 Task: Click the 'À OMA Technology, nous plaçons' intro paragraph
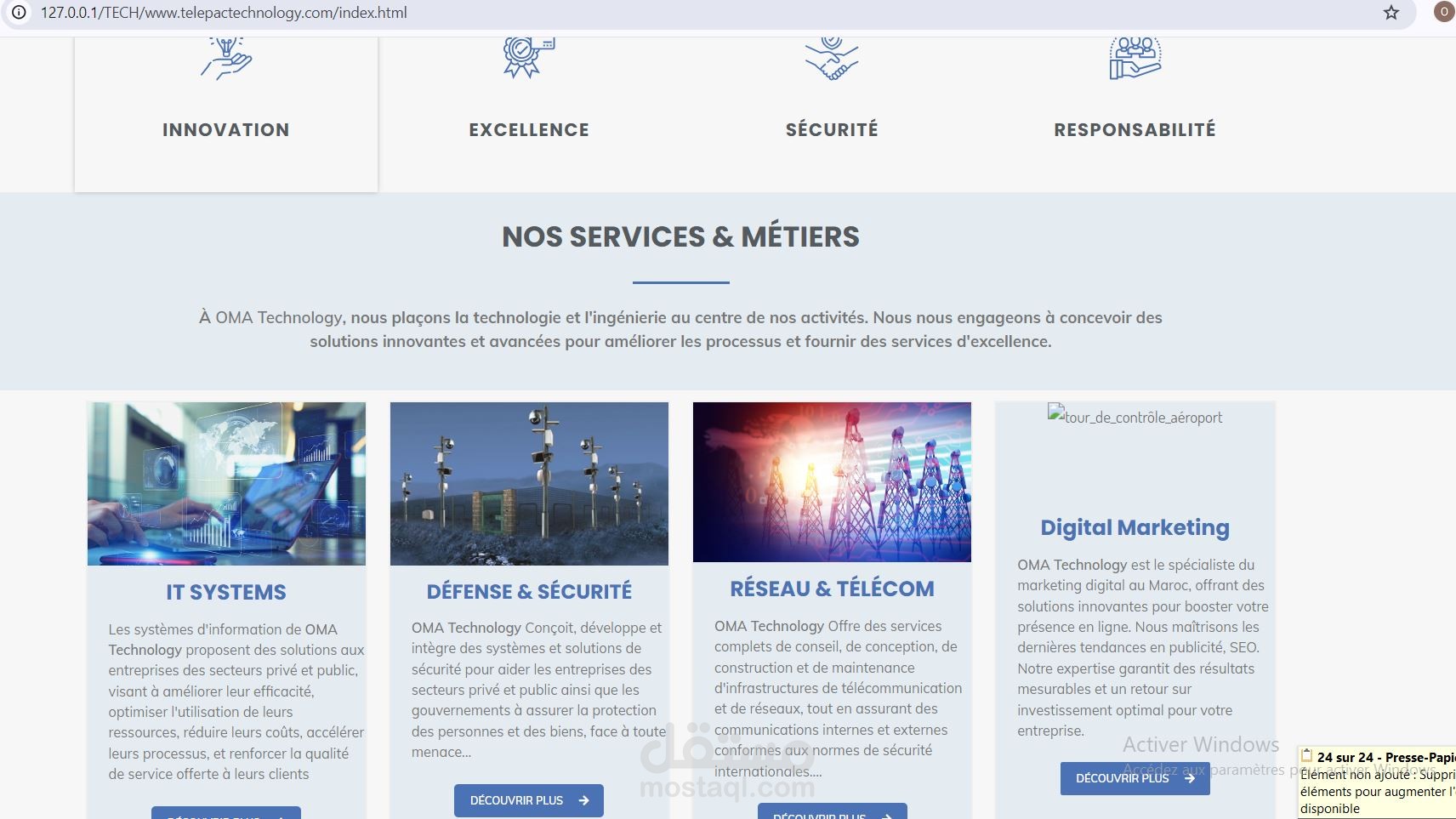pos(680,329)
